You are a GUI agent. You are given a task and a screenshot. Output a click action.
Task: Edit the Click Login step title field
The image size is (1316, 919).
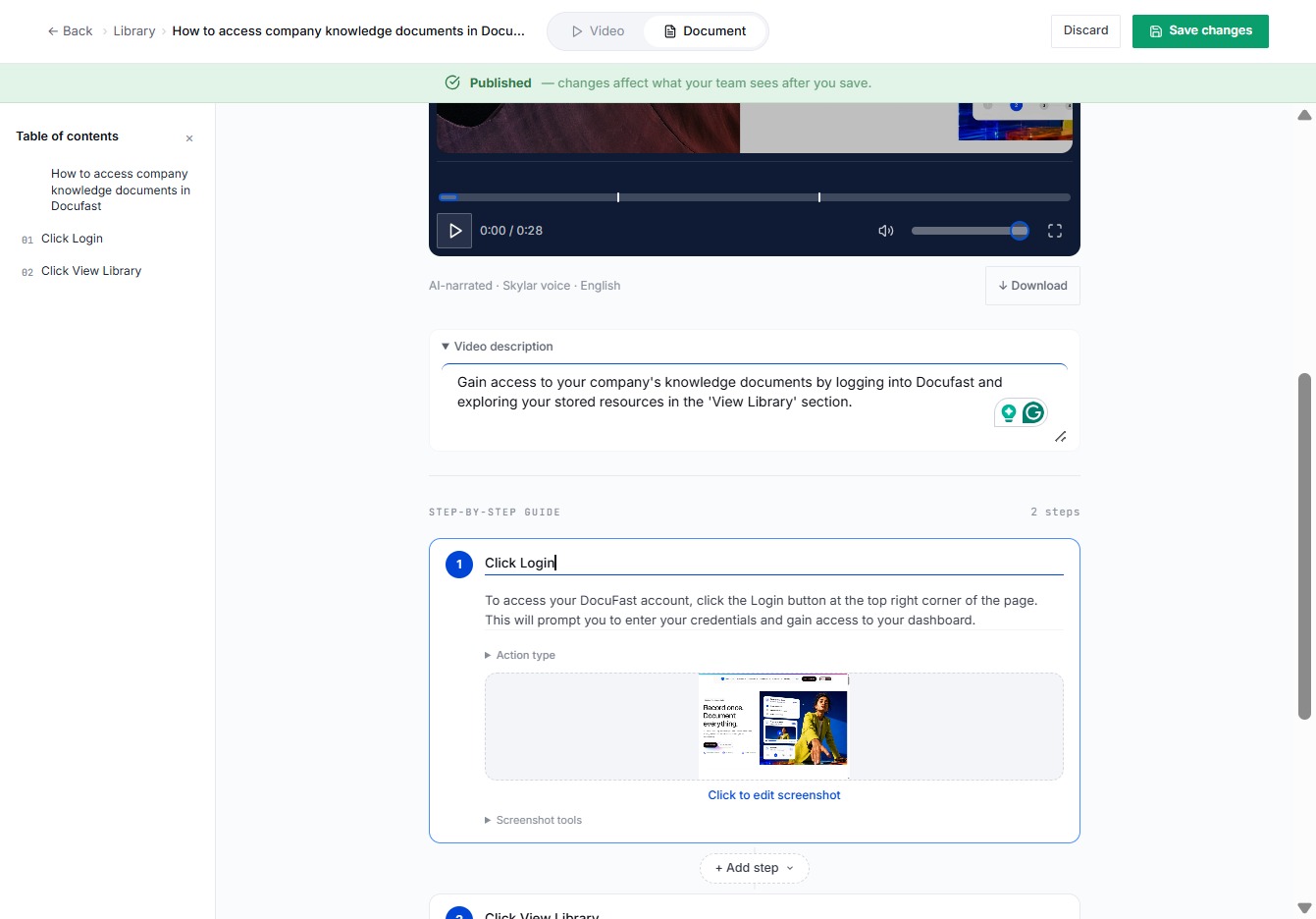[774, 563]
